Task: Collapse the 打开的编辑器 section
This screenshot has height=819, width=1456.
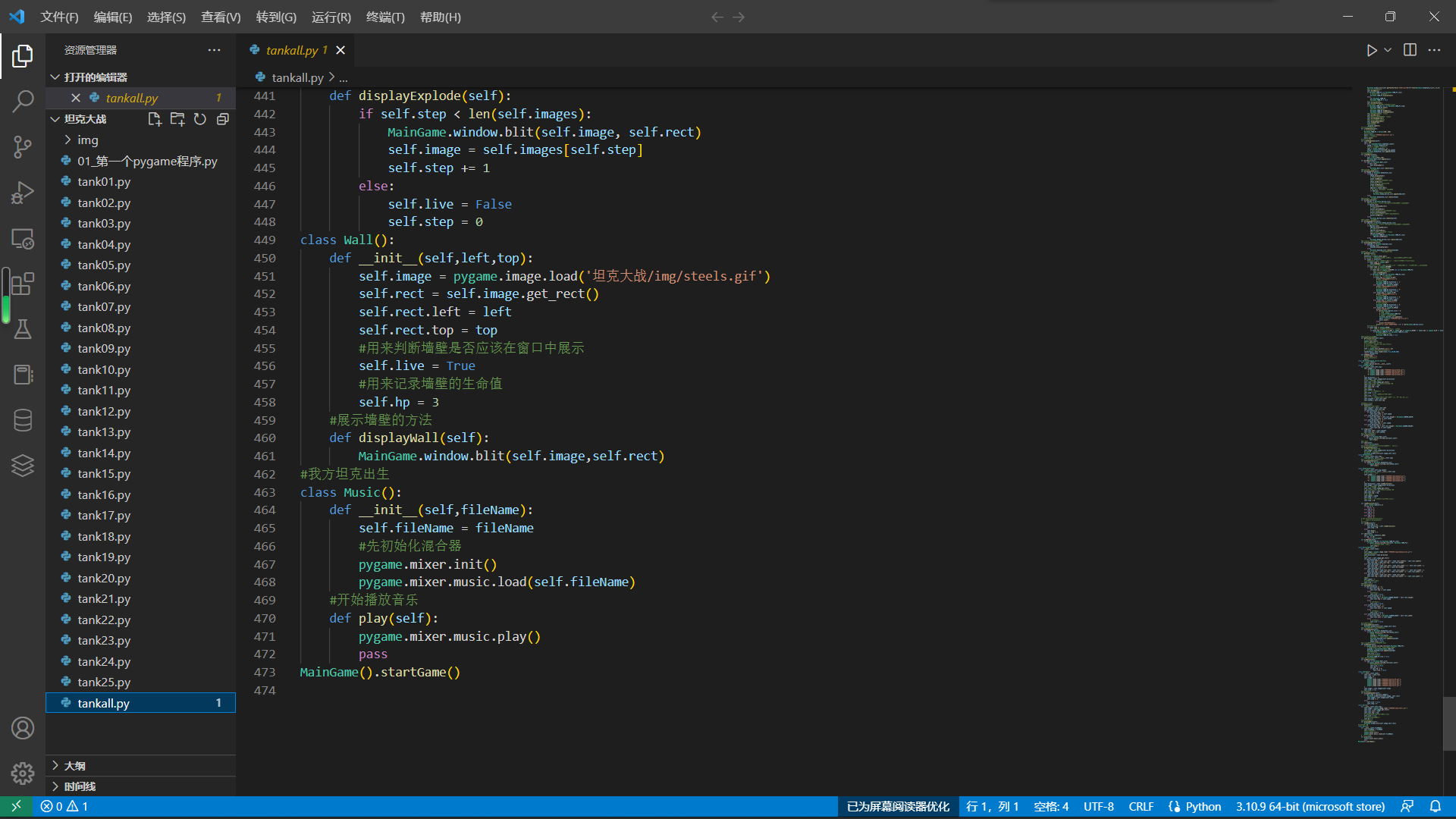Action: tap(141, 77)
